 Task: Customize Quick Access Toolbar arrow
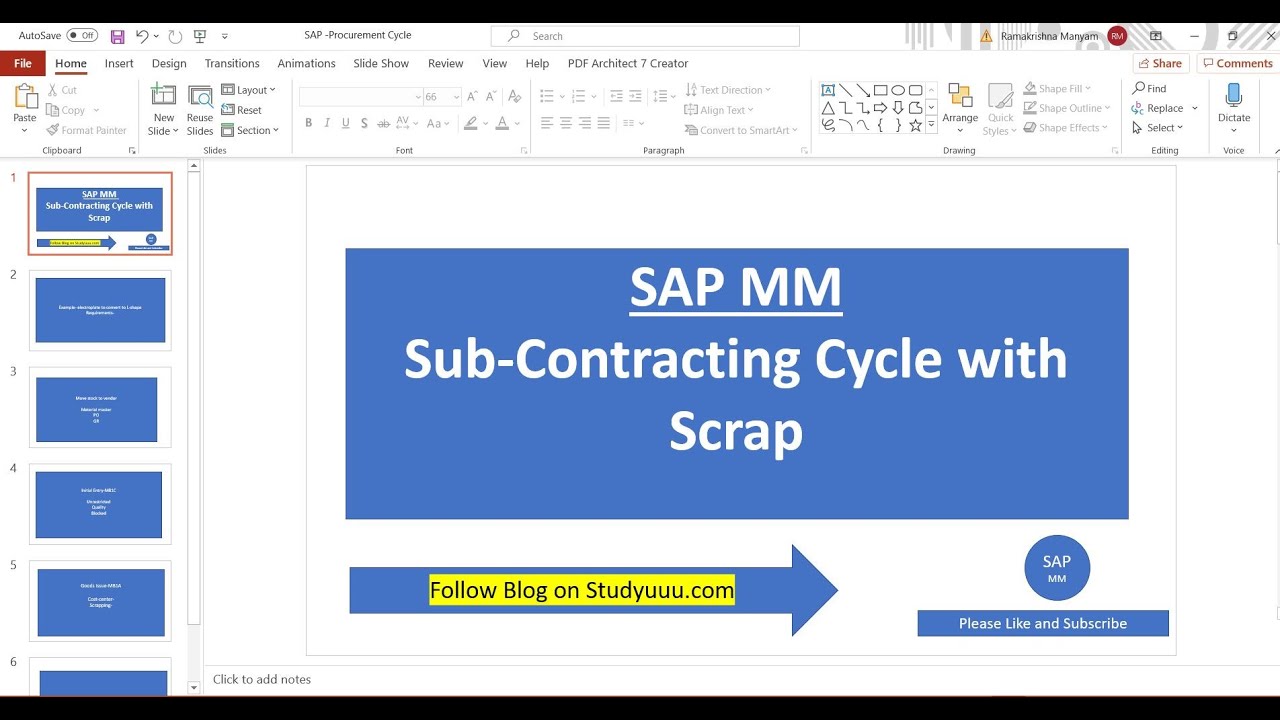pyautogui.click(x=224, y=36)
